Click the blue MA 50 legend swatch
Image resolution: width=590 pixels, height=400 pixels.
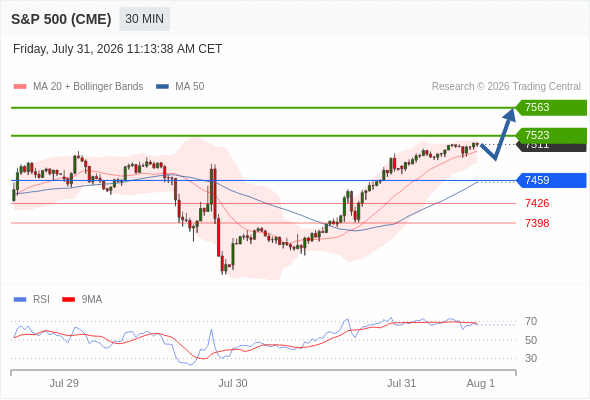point(162,87)
